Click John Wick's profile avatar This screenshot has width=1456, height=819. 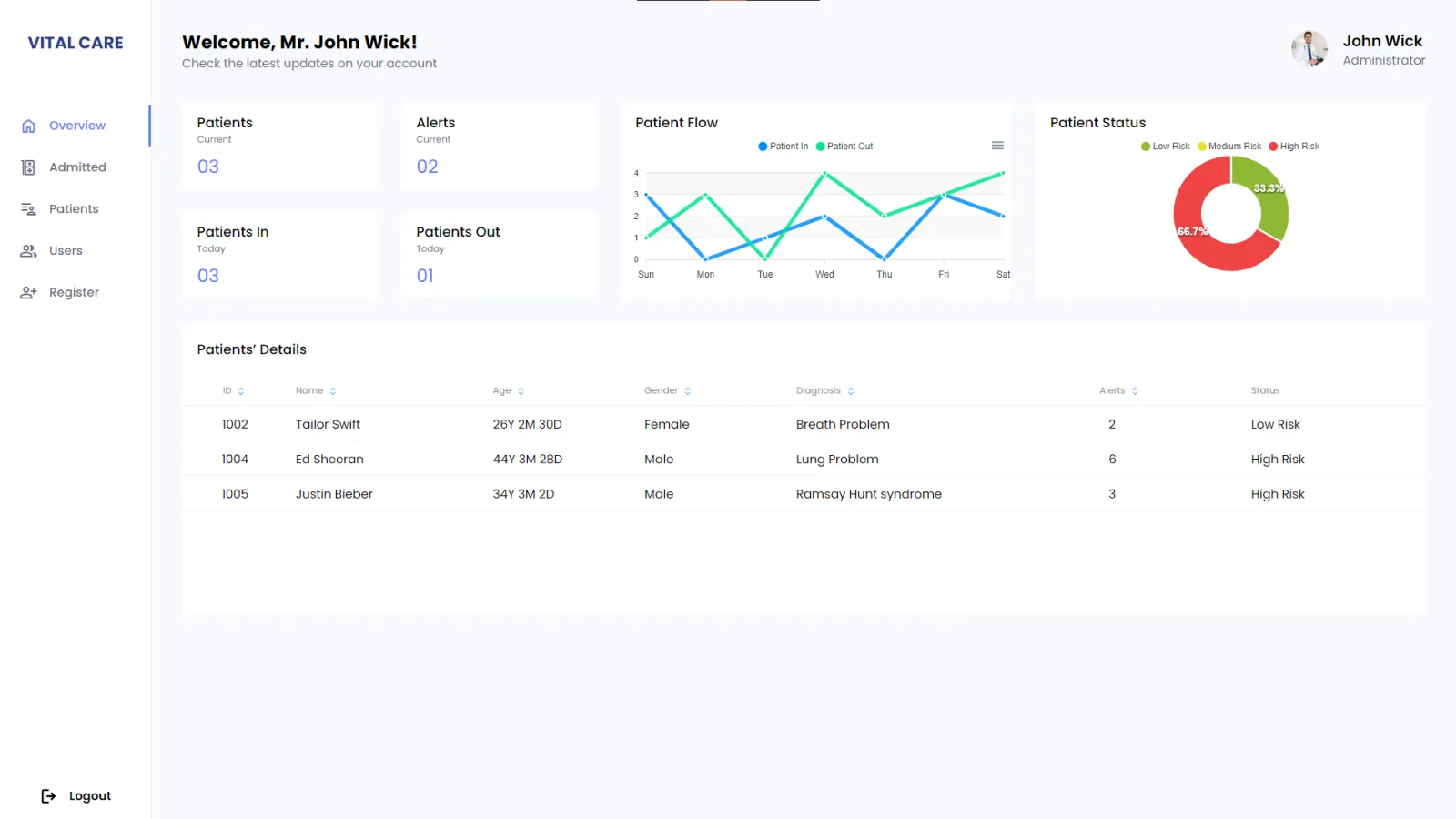[x=1309, y=49]
